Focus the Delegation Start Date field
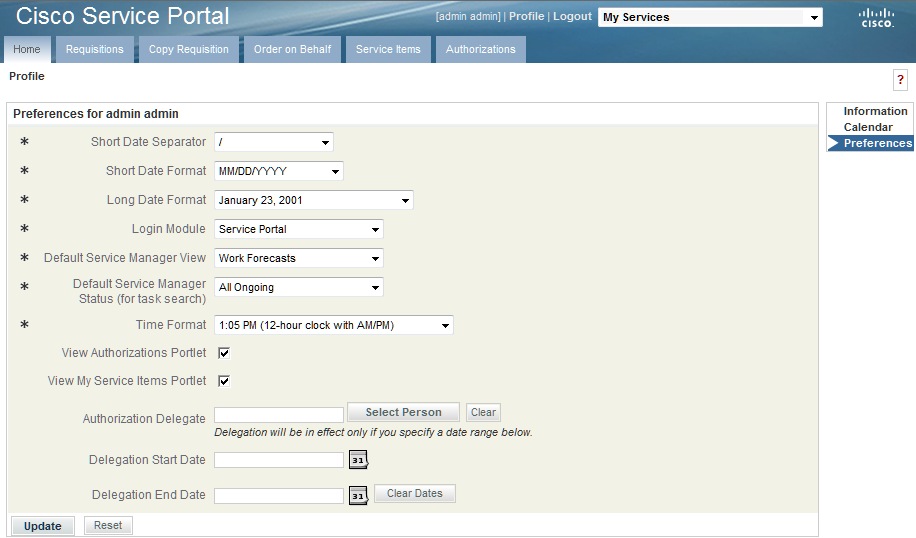Viewport: 916px width, 538px height. [279, 460]
